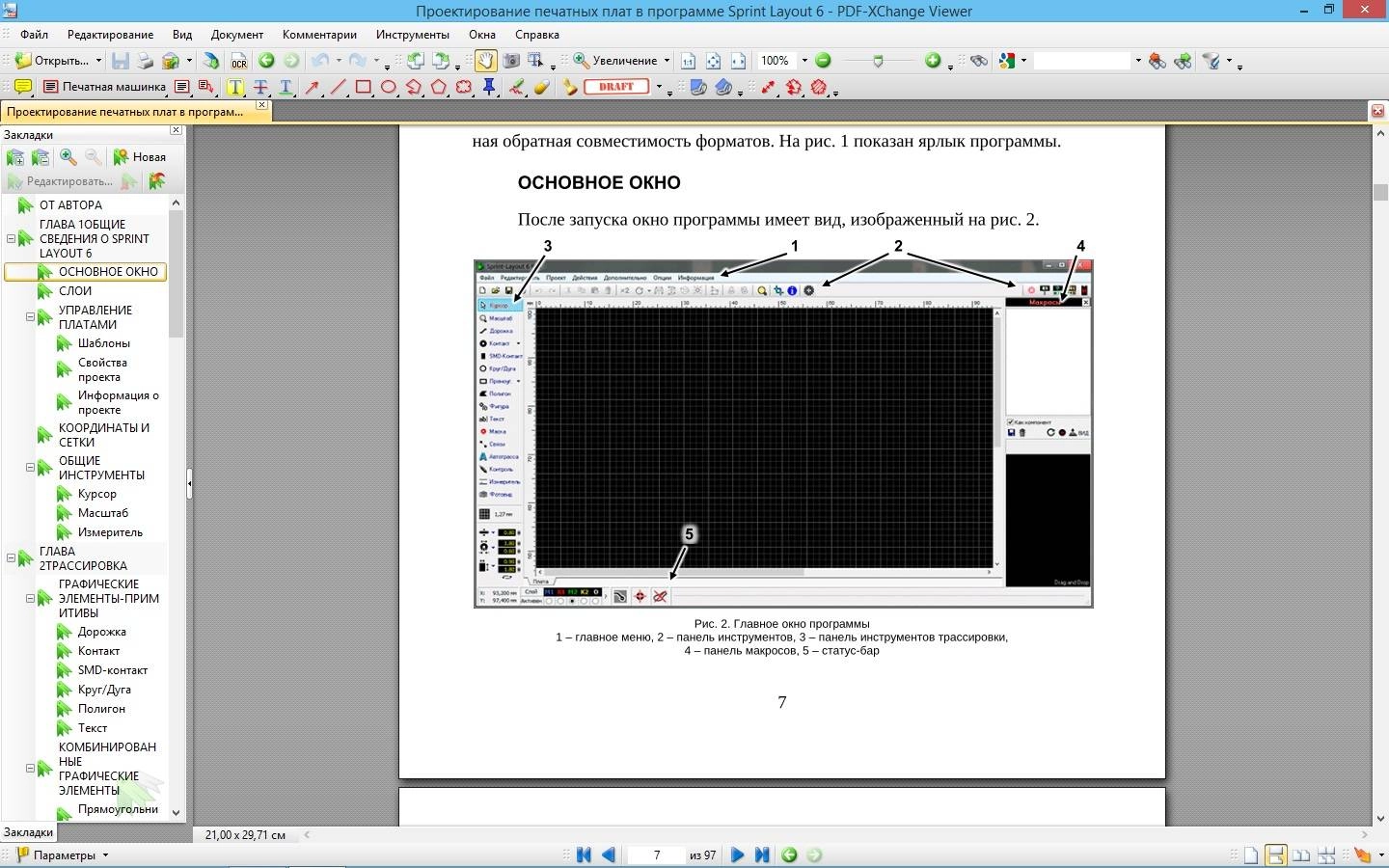
Task: Click the zoom slider handle
Action: coord(878,61)
